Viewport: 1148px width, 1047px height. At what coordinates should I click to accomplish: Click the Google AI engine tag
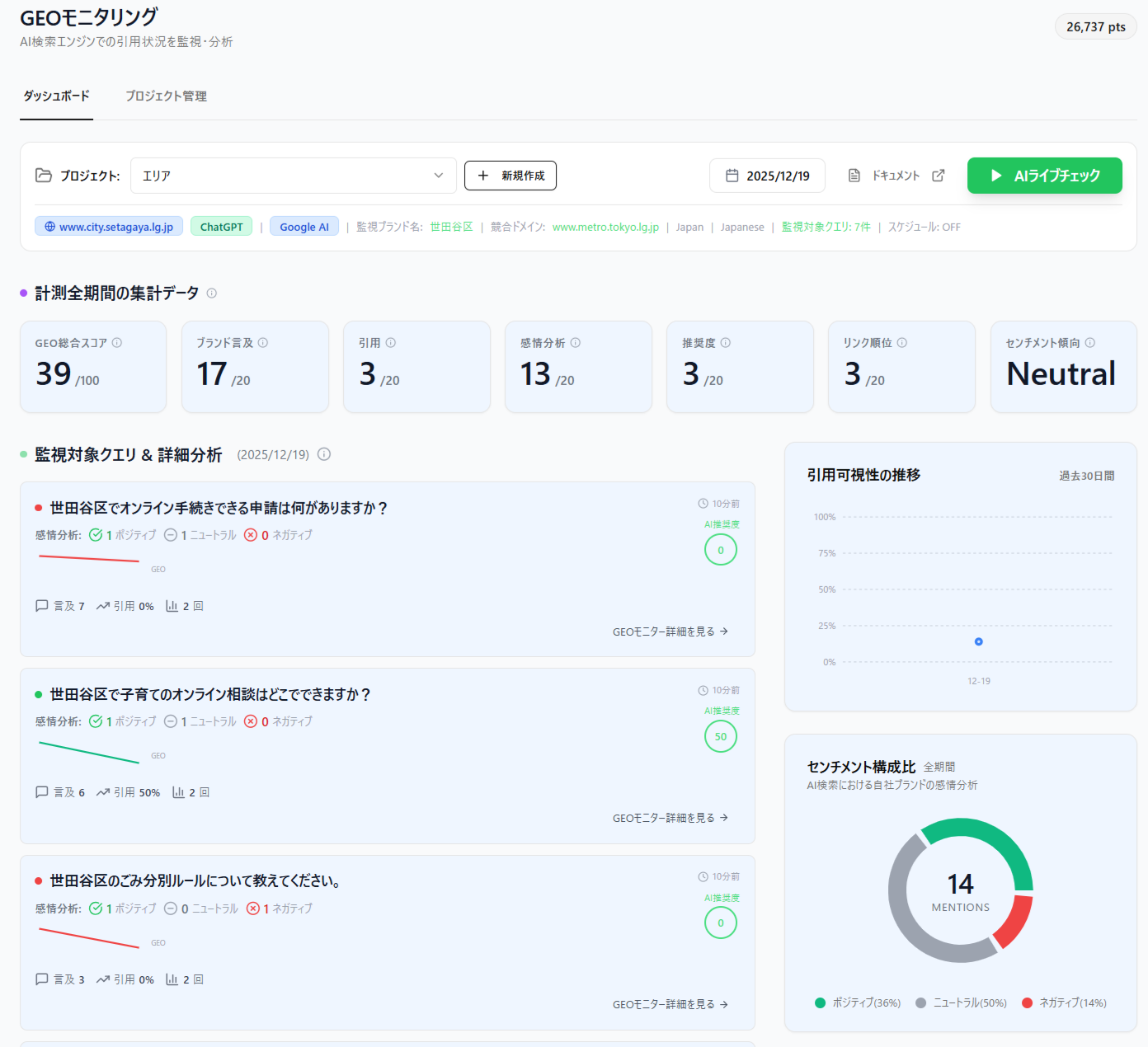(304, 227)
